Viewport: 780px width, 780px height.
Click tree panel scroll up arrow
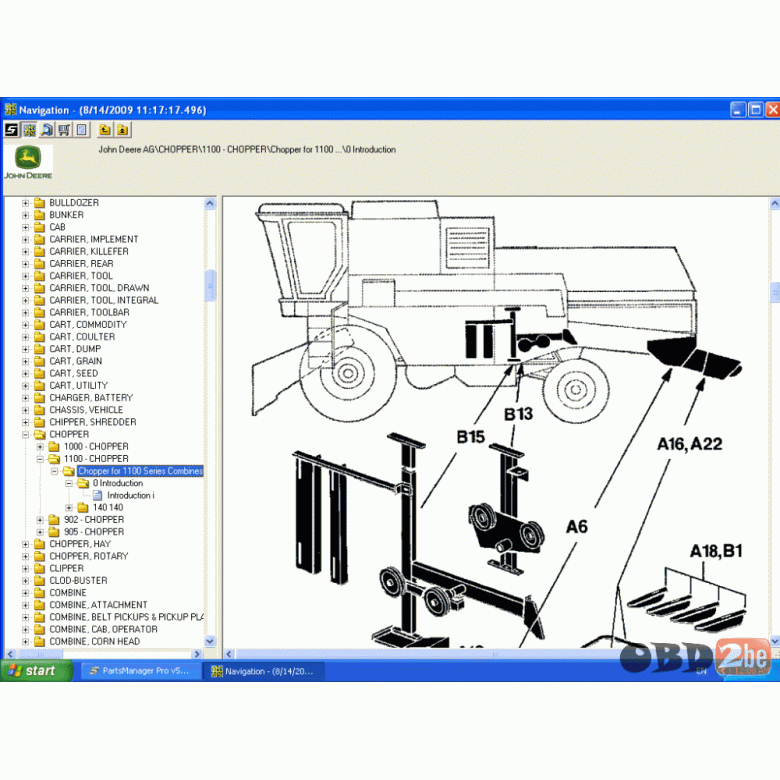pos(210,203)
